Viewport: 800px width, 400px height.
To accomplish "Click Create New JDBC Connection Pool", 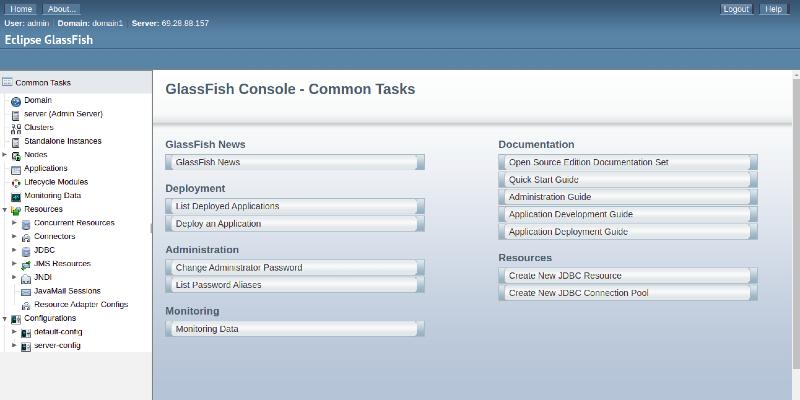I will pos(628,293).
